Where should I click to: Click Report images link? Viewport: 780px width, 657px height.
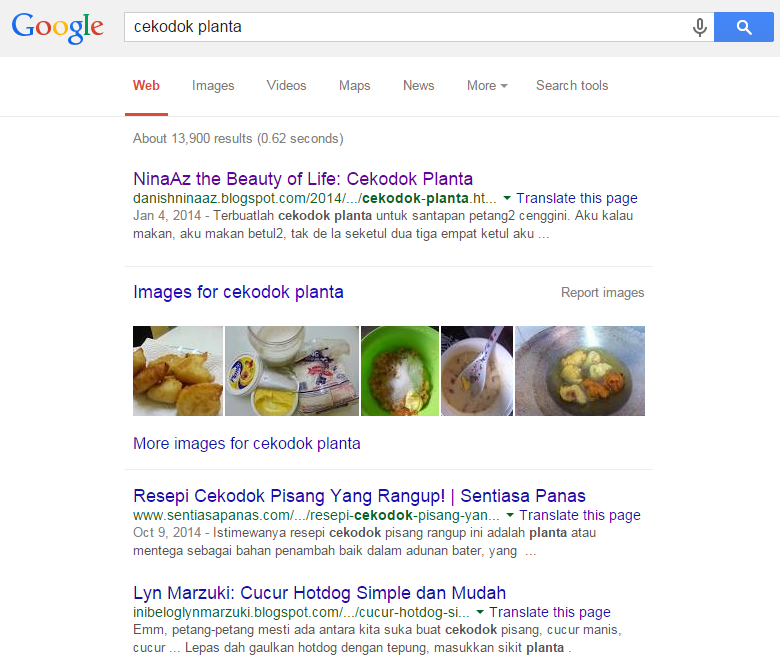coord(602,292)
